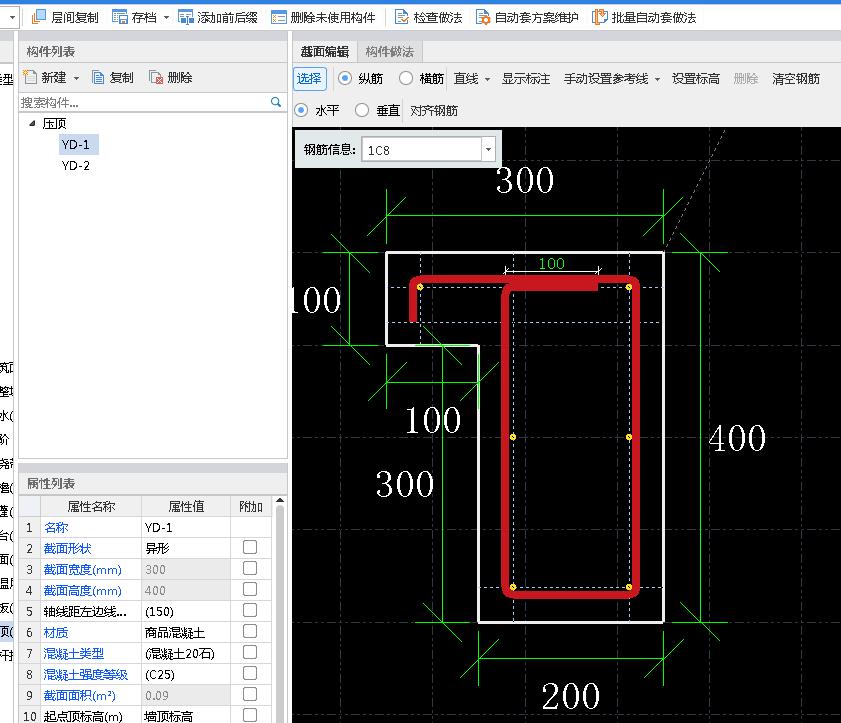Click the greyed 删除 toolbar button
841x723 pixels.
[x=746, y=79]
